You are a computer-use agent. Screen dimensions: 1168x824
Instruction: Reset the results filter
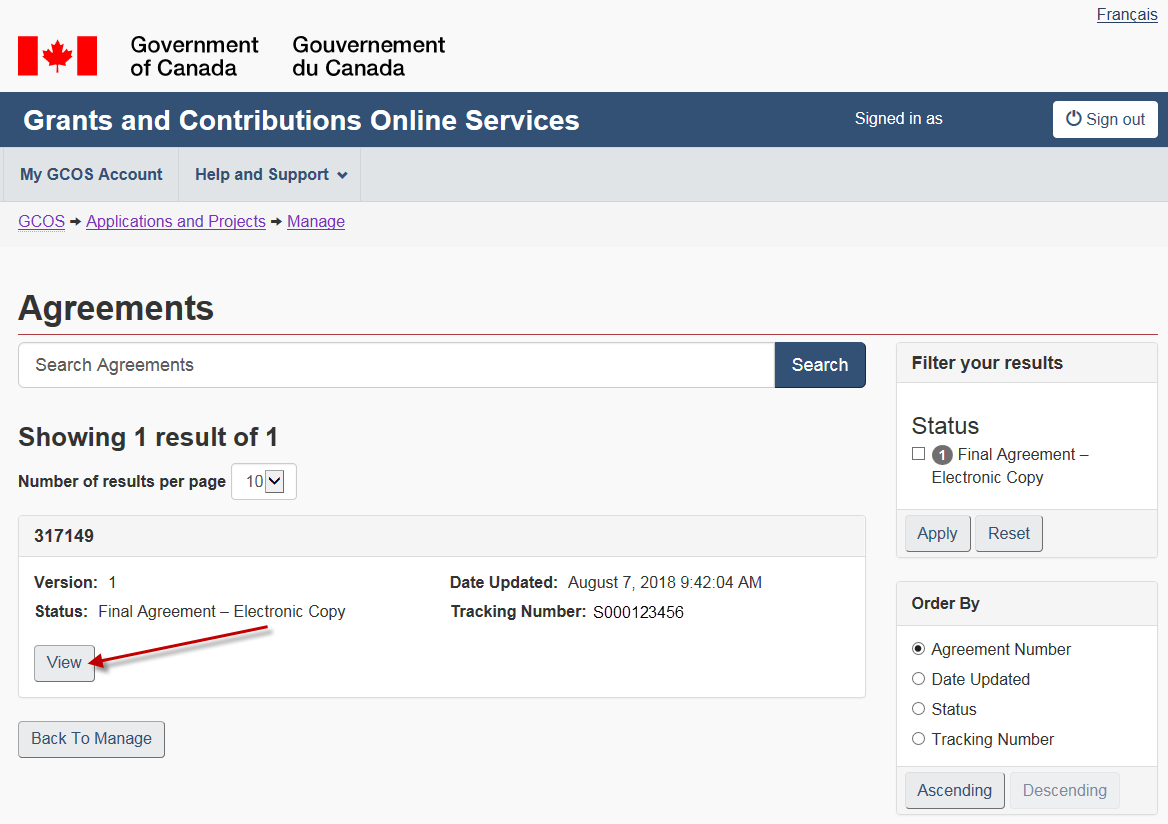1008,533
